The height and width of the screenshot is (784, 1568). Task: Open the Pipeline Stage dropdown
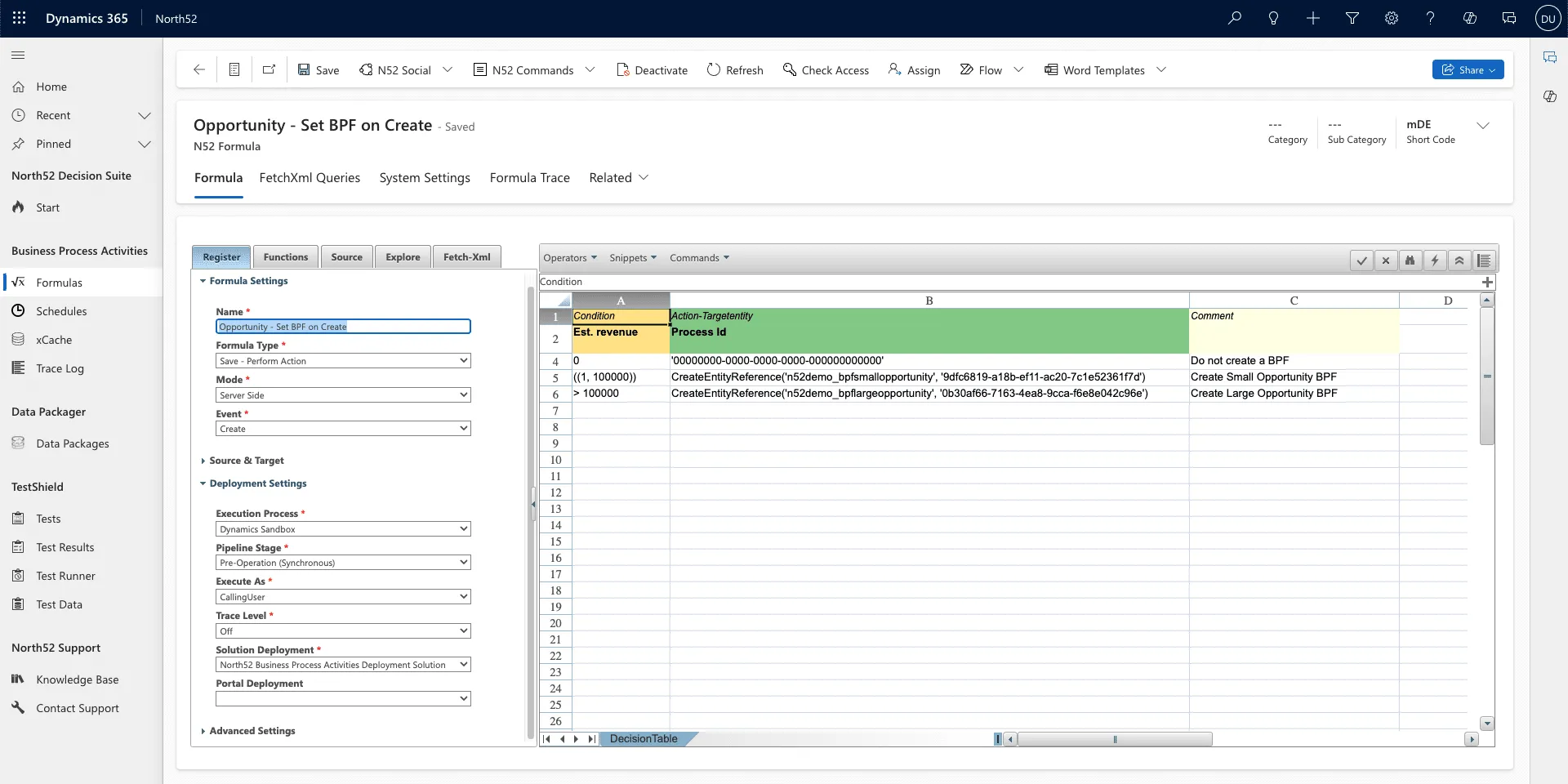[x=343, y=563]
